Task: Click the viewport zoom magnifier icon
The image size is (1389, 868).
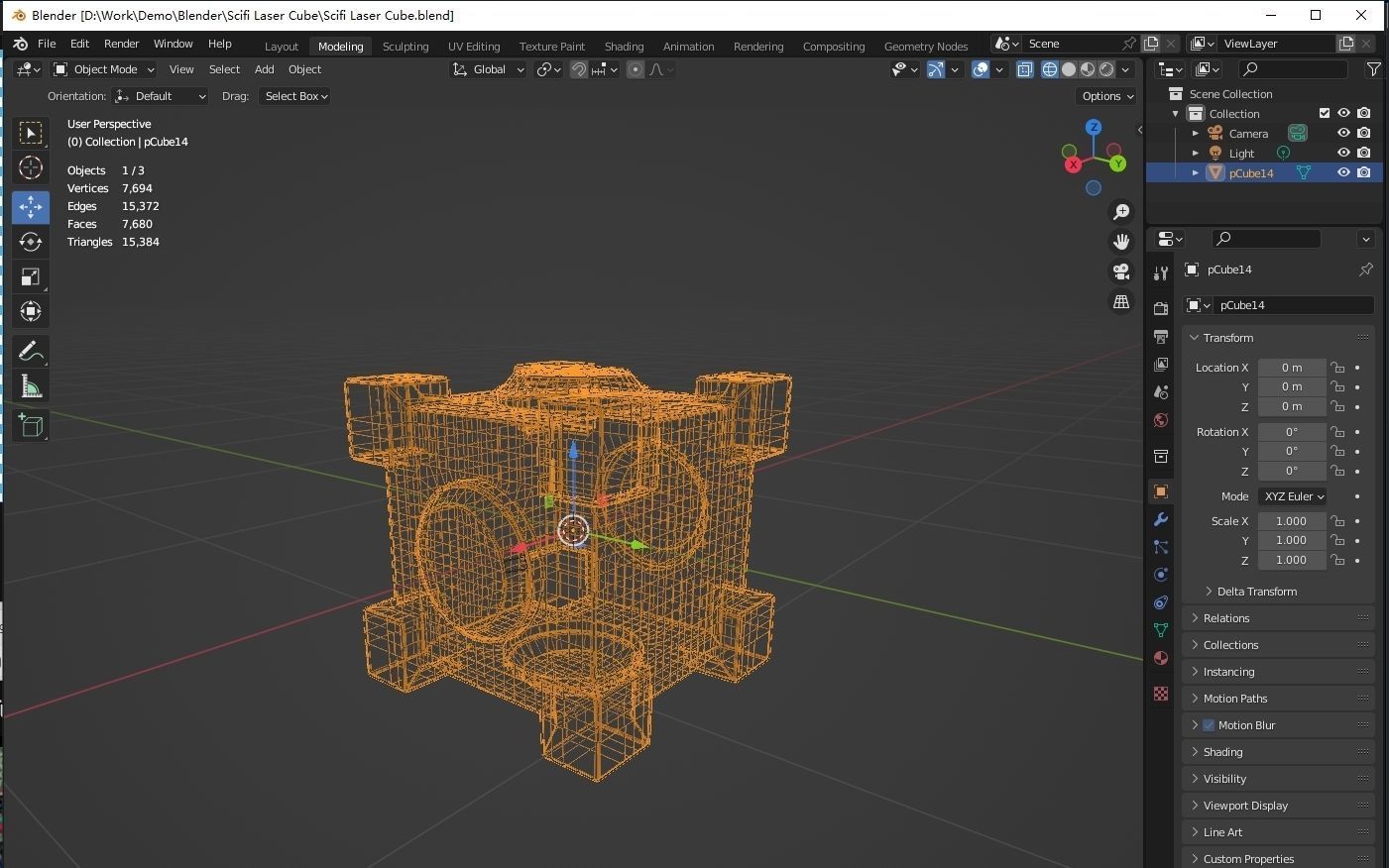Action: coord(1121,211)
